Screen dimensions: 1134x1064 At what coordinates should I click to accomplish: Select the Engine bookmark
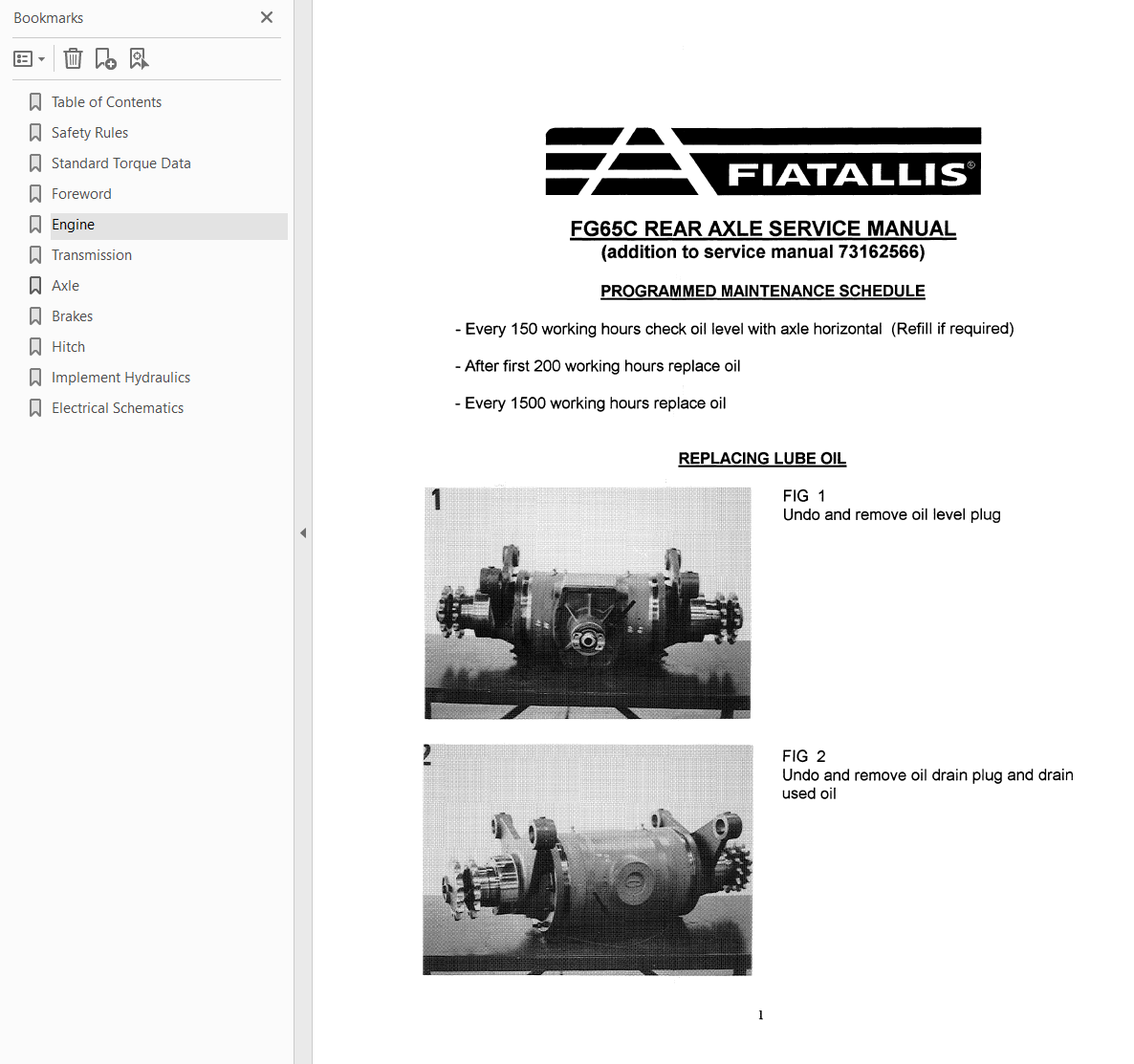(x=168, y=225)
